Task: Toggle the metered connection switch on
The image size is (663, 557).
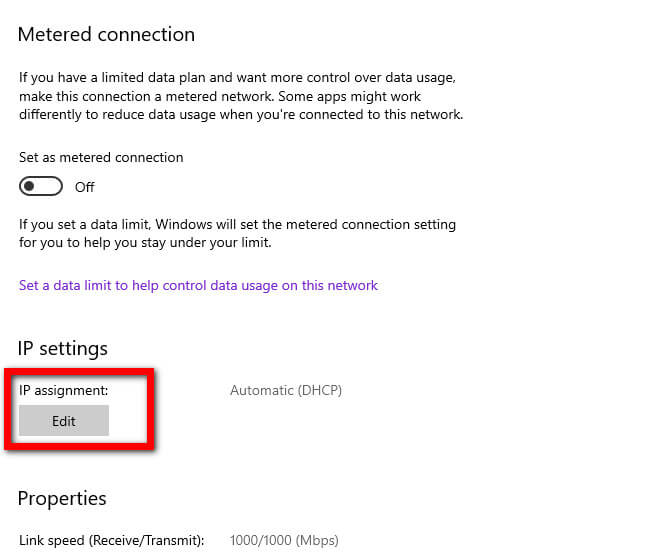Action: coord(41,186)
